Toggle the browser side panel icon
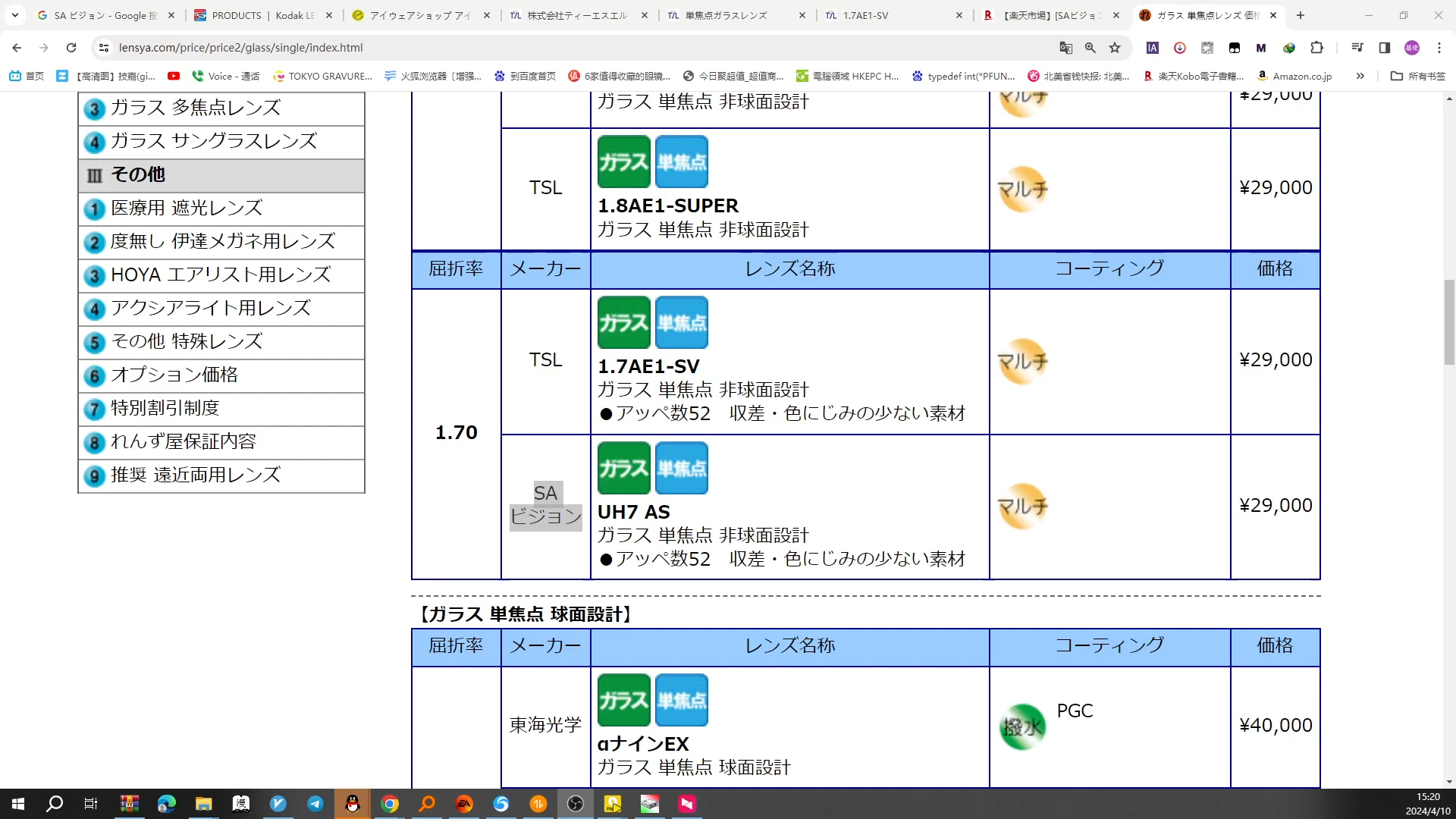Viewport: 1456px width, 819px height. click(1385, 47)
